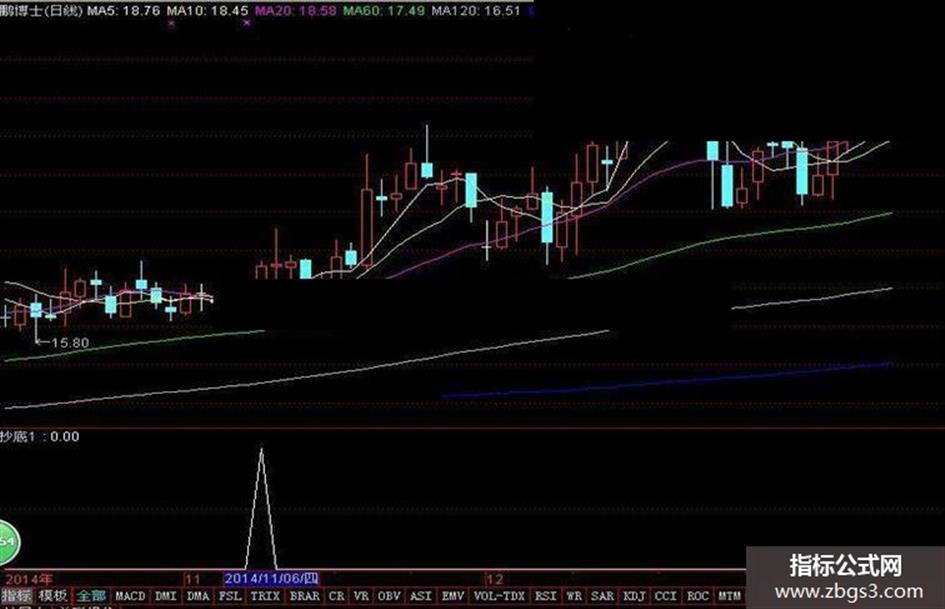The width and height of the screenshot is (945, 609).
Task: Open the EMV indicator
Action: click(453, 596)
